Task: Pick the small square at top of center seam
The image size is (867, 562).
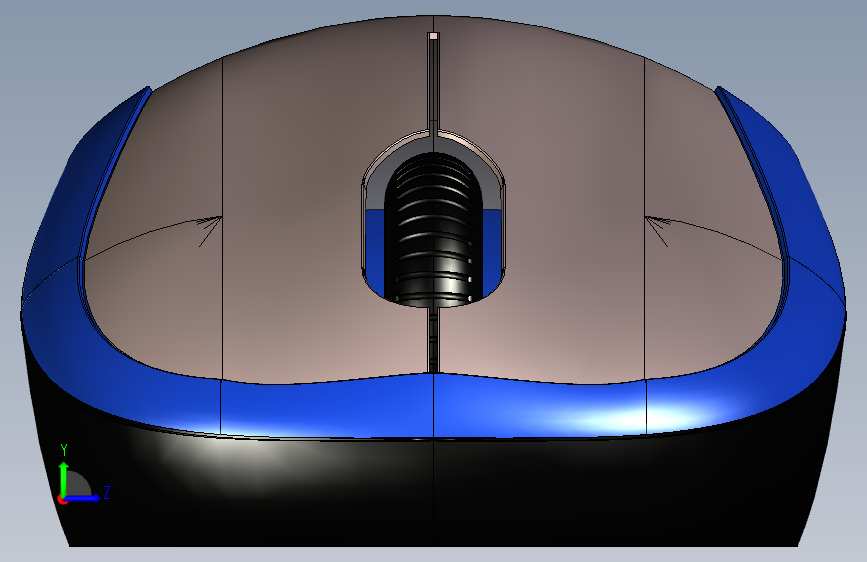Action: pyautogui.click(x=434, y=37)
